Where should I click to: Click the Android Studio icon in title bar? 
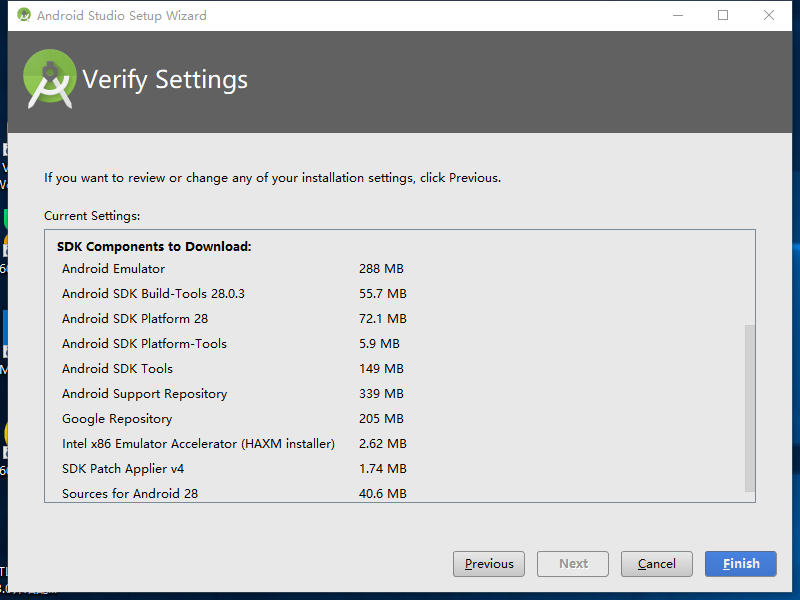24,15
